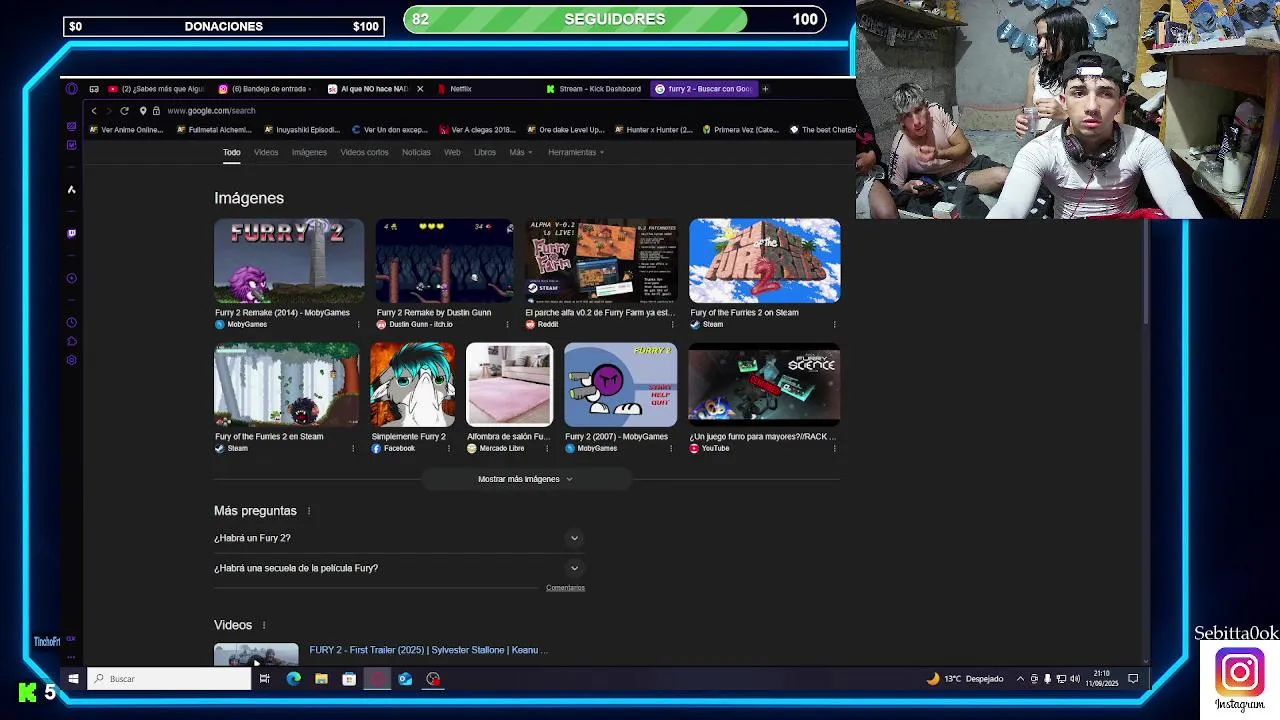Open the pink Alfombra de salón thumbnail

(509, 385)
